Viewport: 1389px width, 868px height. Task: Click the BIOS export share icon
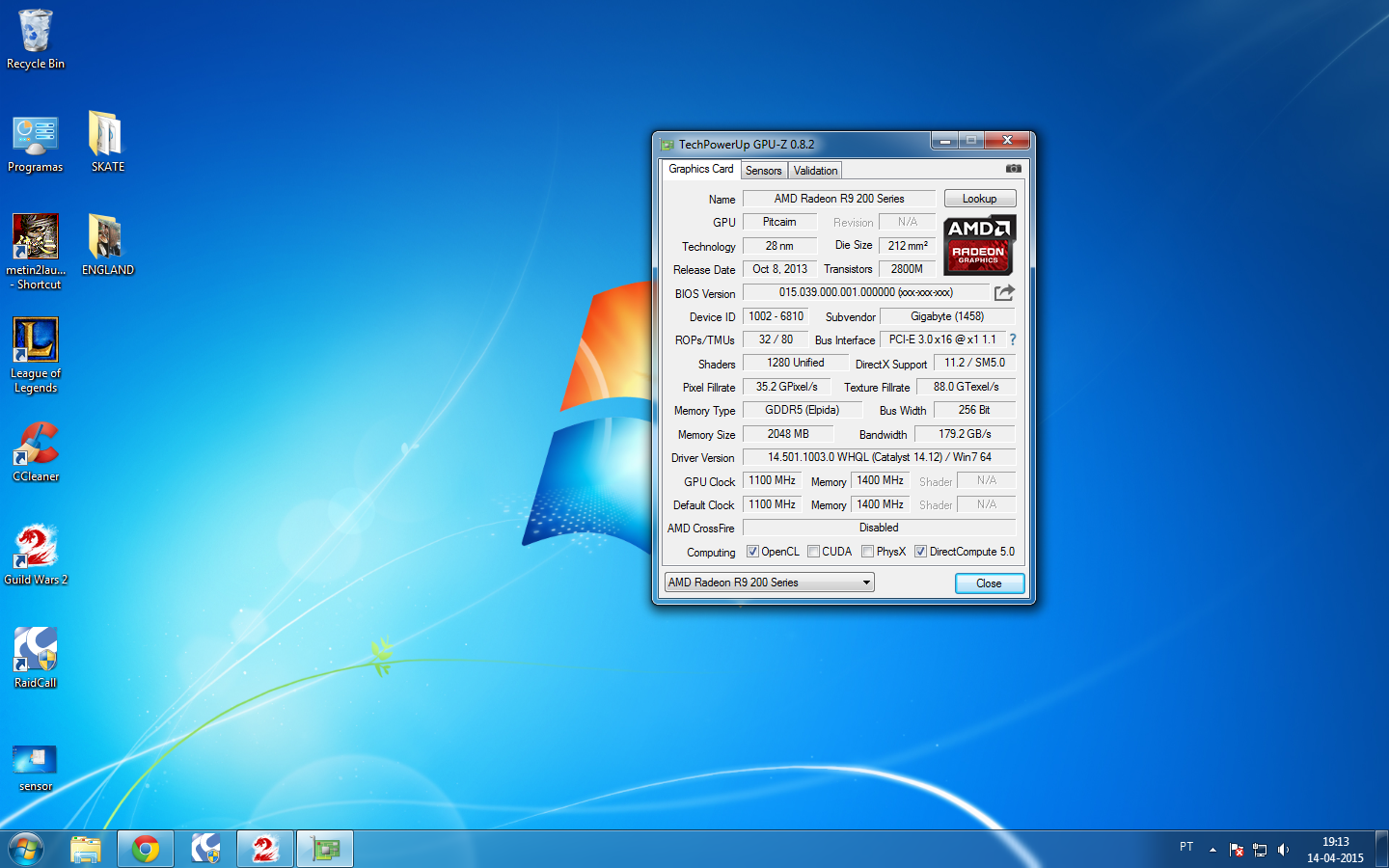pyautogui.click(x=1004, y=292)
